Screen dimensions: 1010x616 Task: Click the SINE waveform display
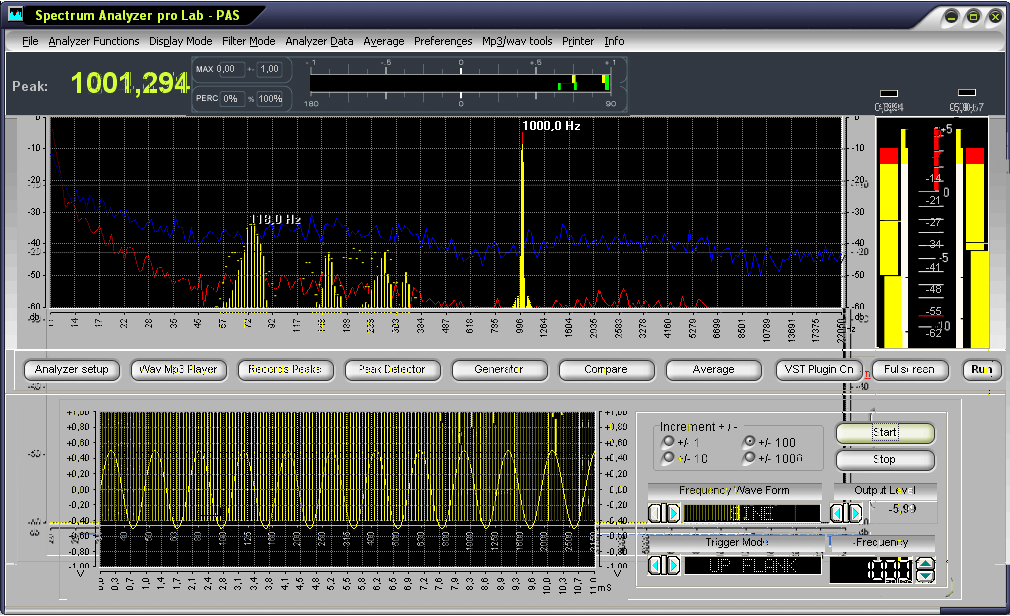(751, 514)
